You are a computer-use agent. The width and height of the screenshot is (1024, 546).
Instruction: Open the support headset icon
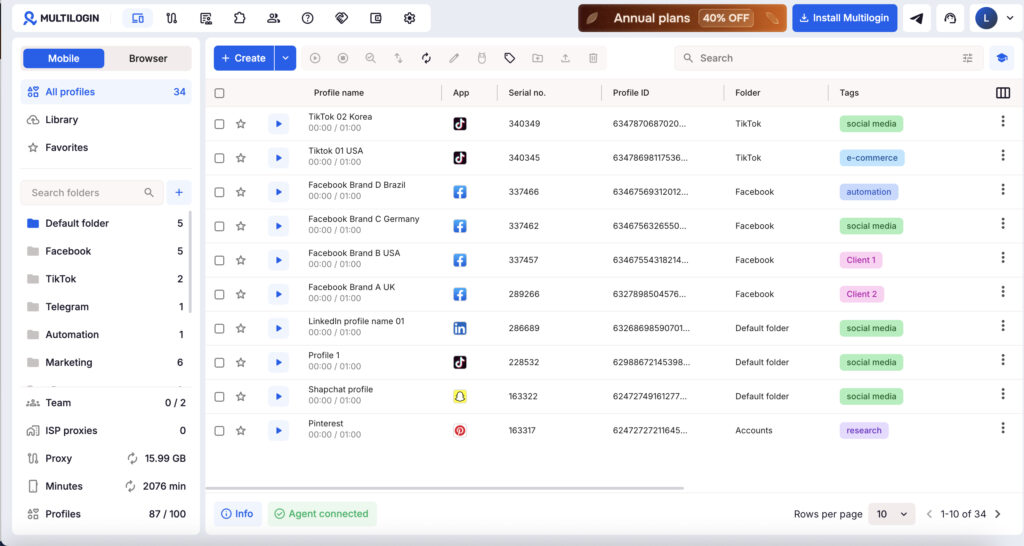click(x=950, y=18)
